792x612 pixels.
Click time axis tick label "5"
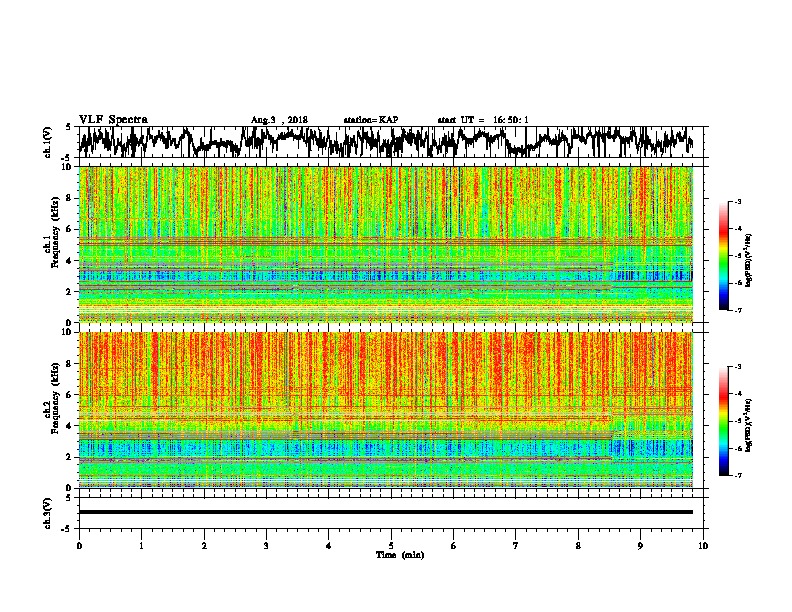pos(391,546)
